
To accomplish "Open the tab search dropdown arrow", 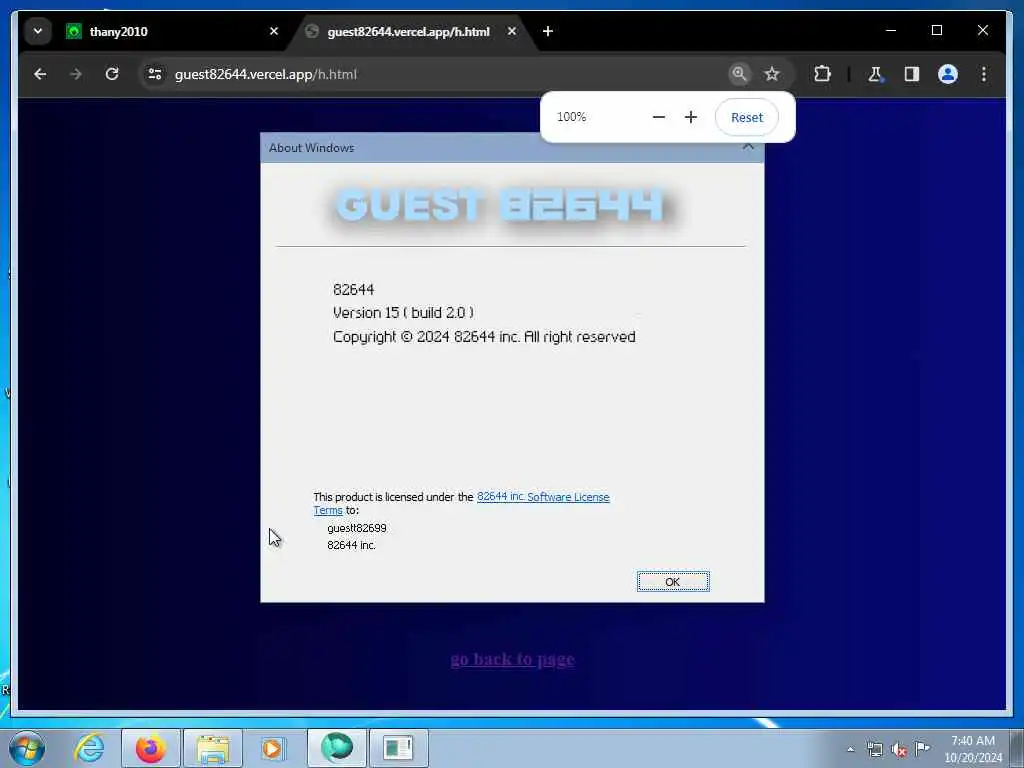I will tap(38, 31).
